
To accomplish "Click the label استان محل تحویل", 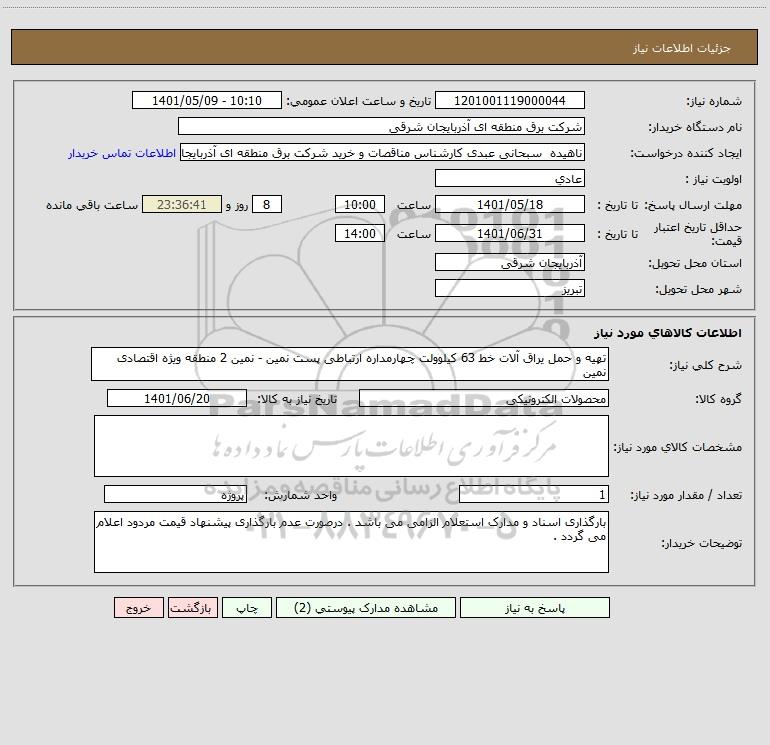I will 695,263.
